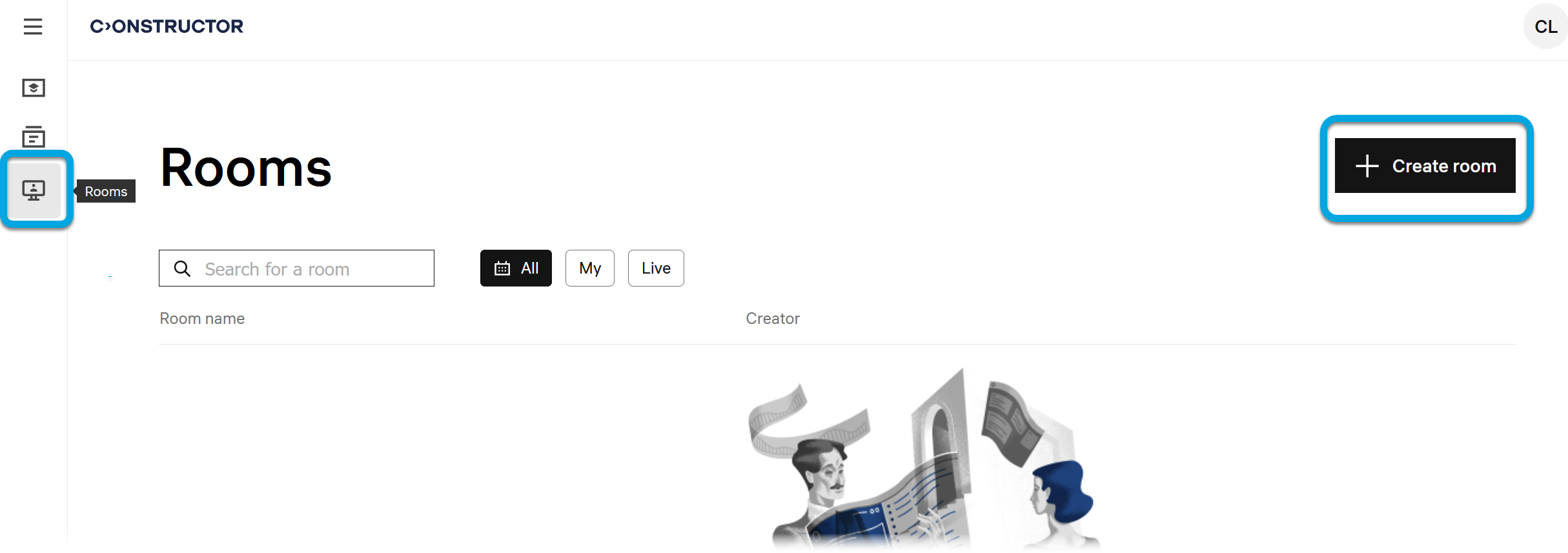Click the Creator column header
This screenshot has height=553, width=1568.
click(773, 319)
